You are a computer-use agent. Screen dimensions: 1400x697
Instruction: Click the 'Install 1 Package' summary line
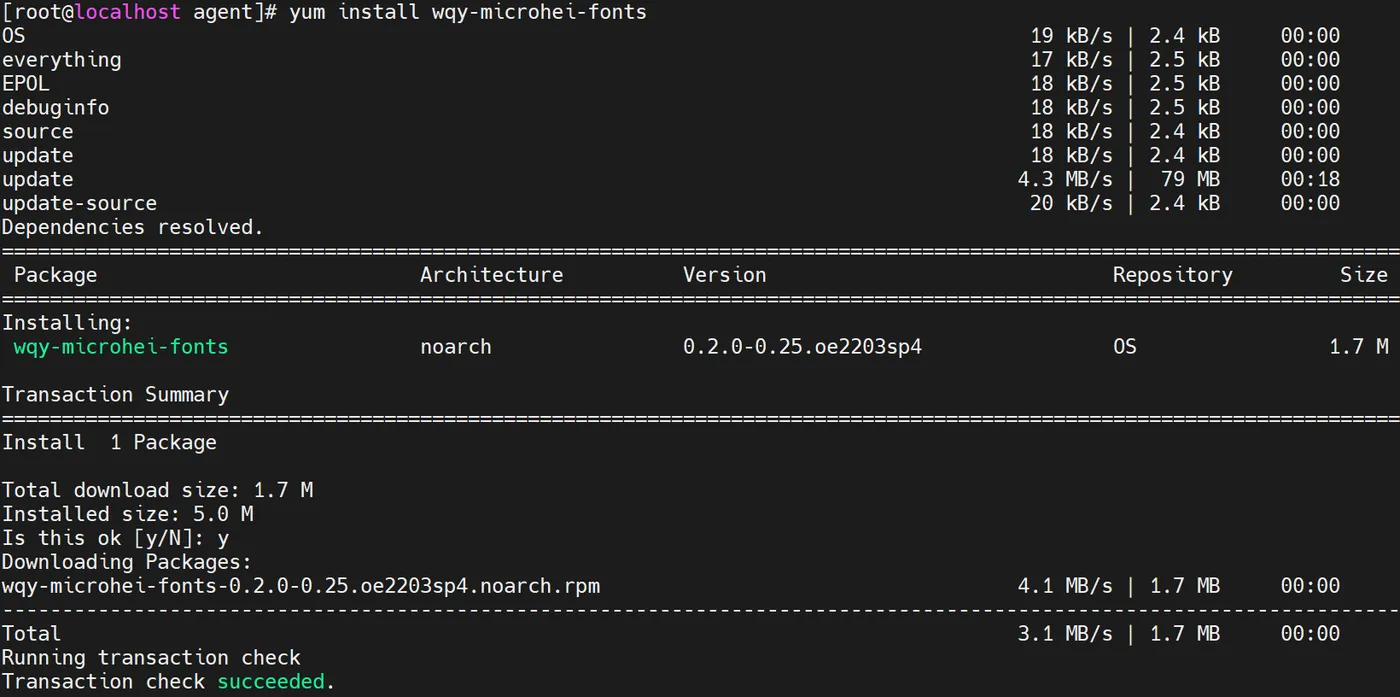(x=109, y=443)
